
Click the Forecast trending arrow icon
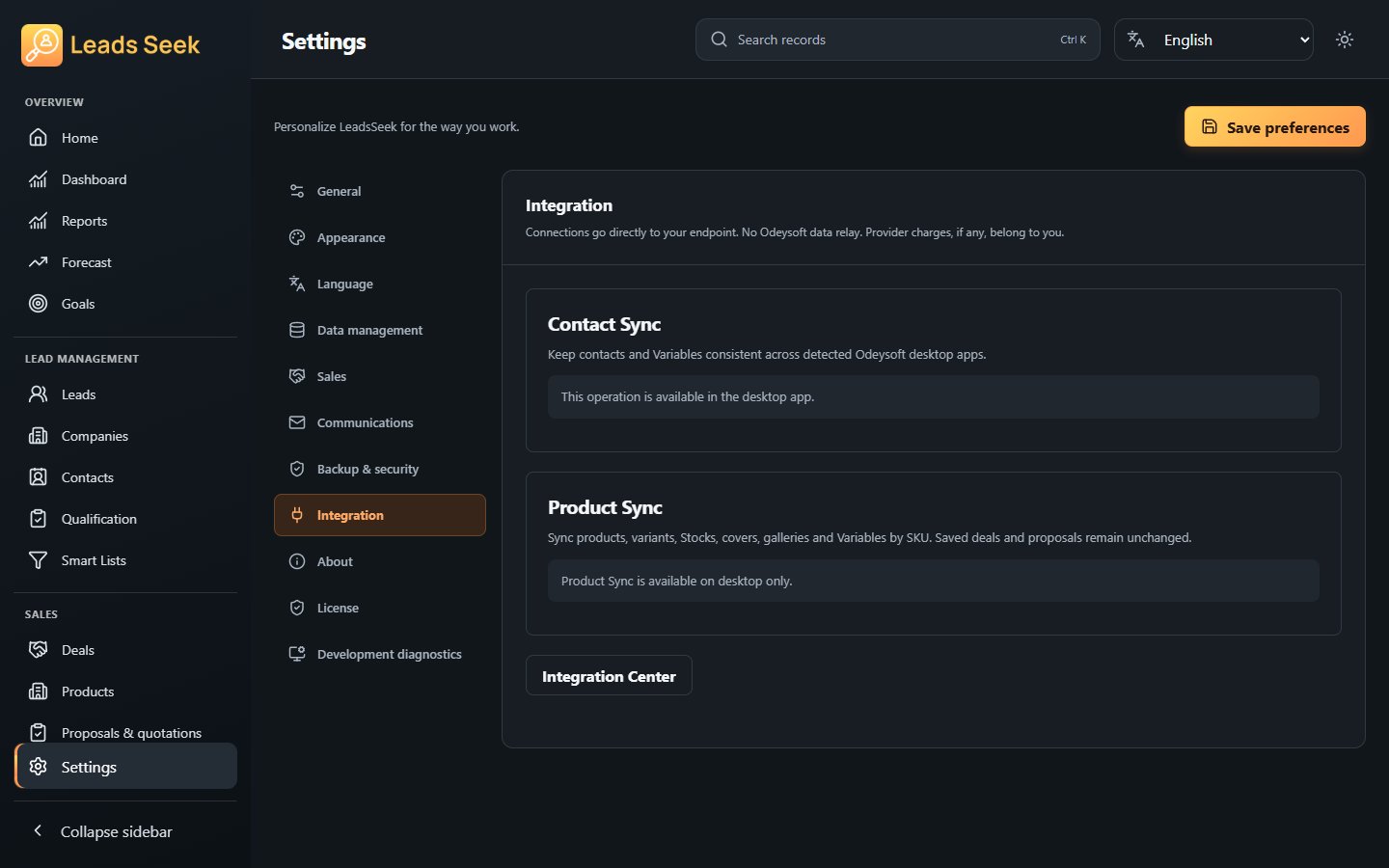point(38,262)
